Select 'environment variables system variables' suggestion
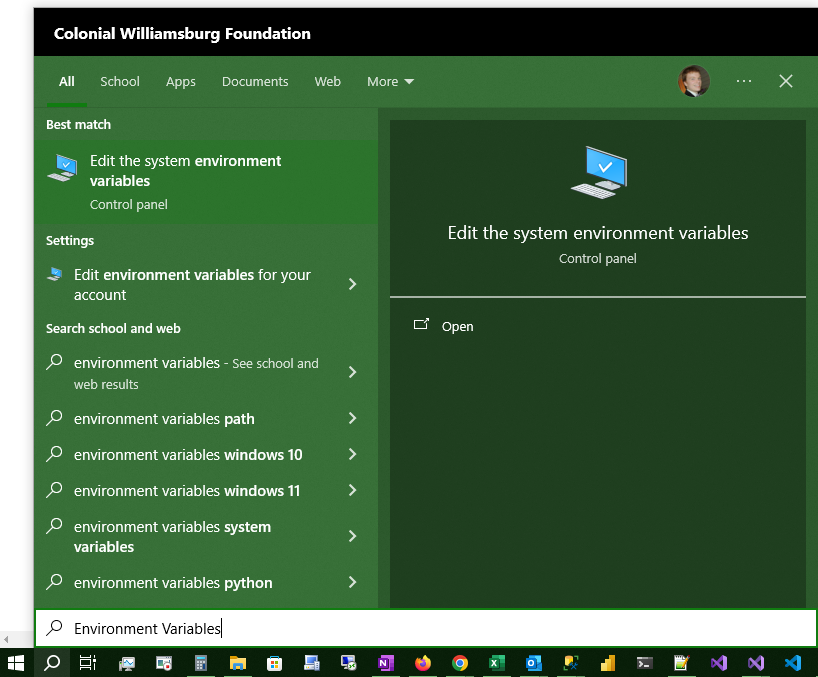The height and width of the screenshot is (677, 818). [172, 536]
